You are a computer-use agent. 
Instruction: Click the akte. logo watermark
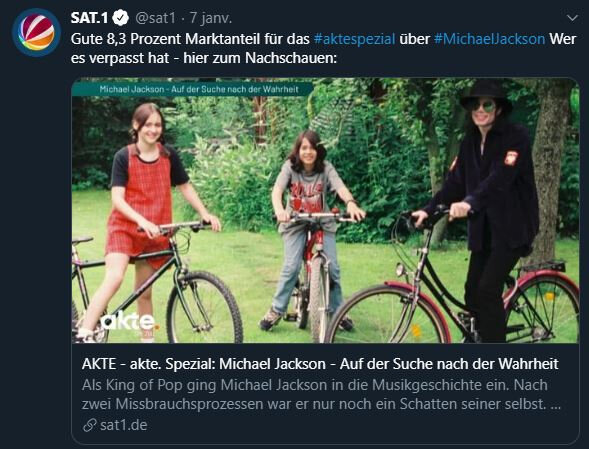[x=128, y=322]
